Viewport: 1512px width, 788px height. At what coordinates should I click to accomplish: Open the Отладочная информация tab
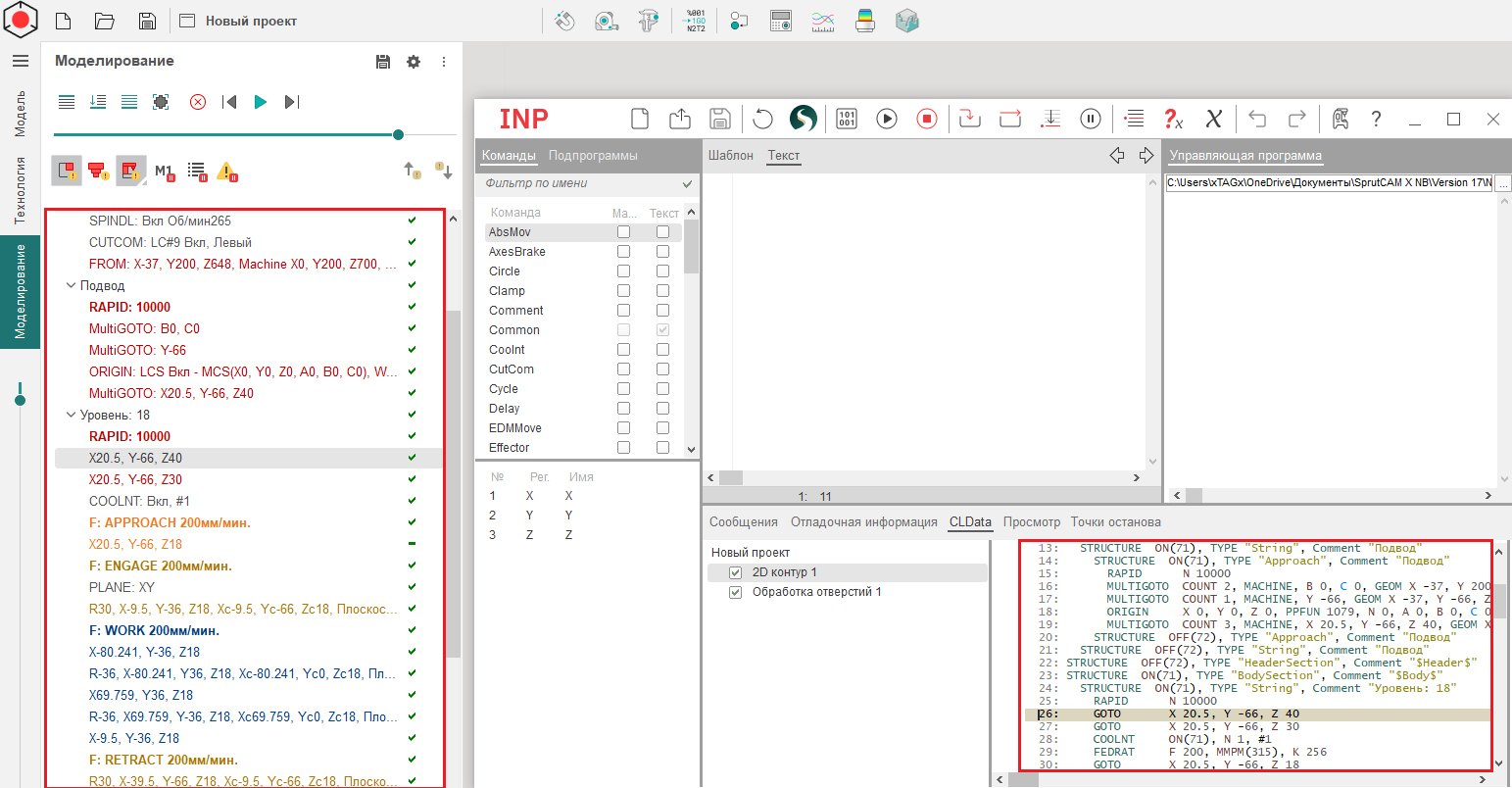863,522
